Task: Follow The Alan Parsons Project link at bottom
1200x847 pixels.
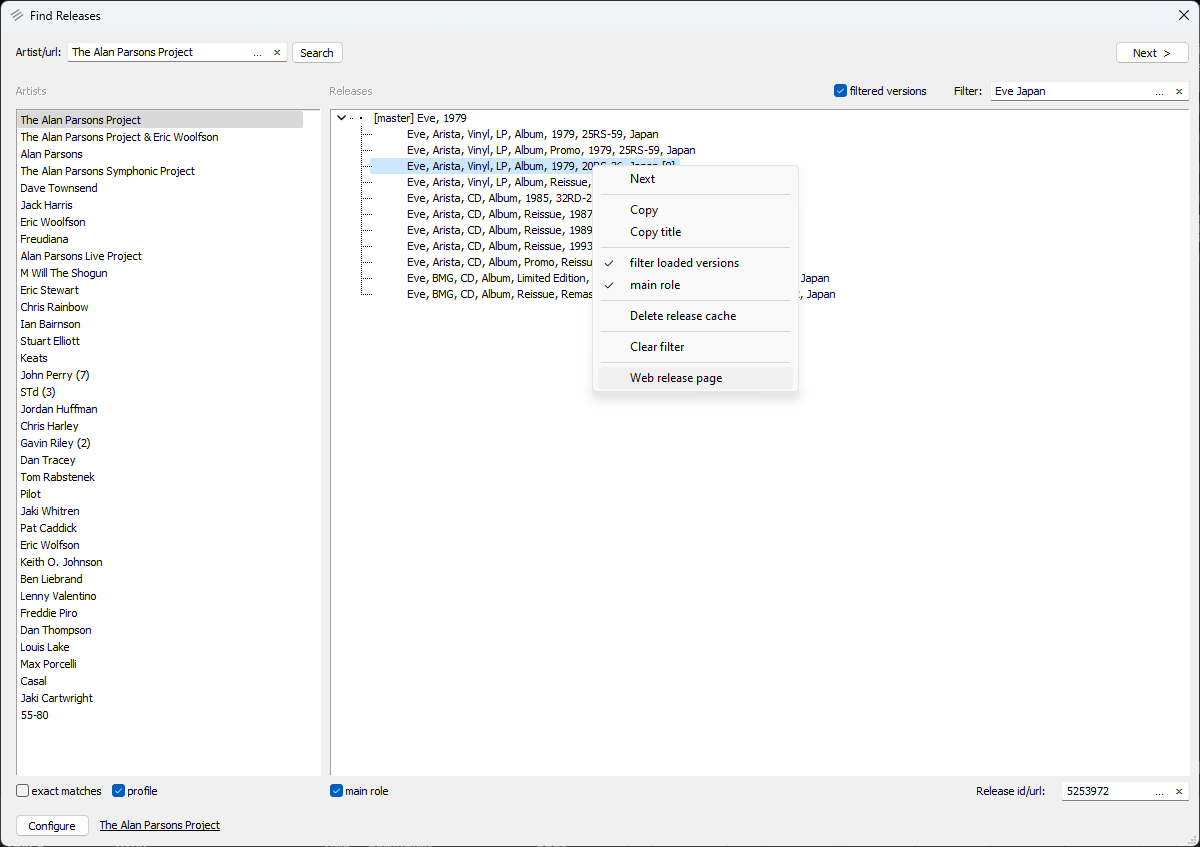Action: 160,825
